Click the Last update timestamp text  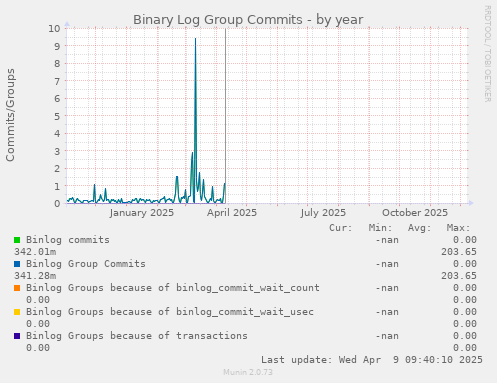[x=372, y=360]
